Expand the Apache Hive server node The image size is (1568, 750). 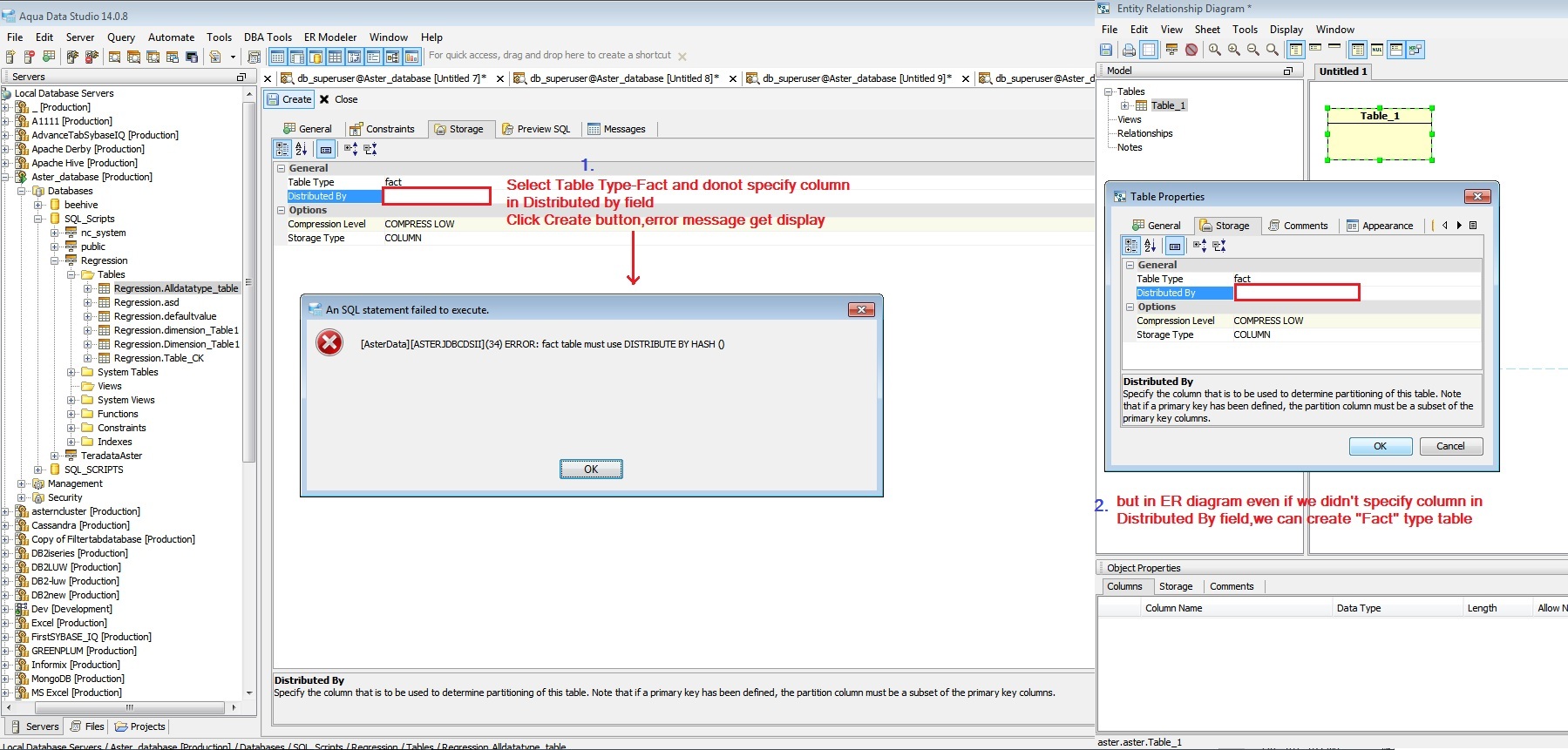pos(5,163)
